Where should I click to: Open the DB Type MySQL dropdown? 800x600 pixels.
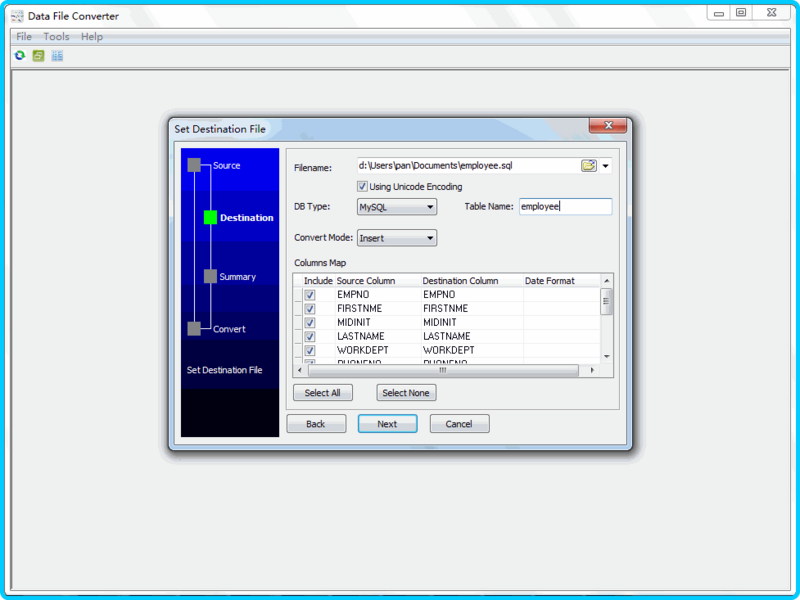(x=397, y=207)
